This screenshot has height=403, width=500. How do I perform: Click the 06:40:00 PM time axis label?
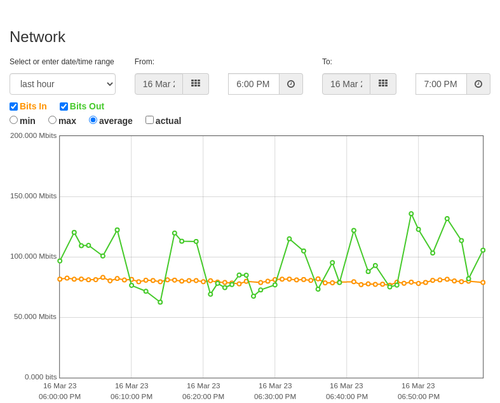347,397
